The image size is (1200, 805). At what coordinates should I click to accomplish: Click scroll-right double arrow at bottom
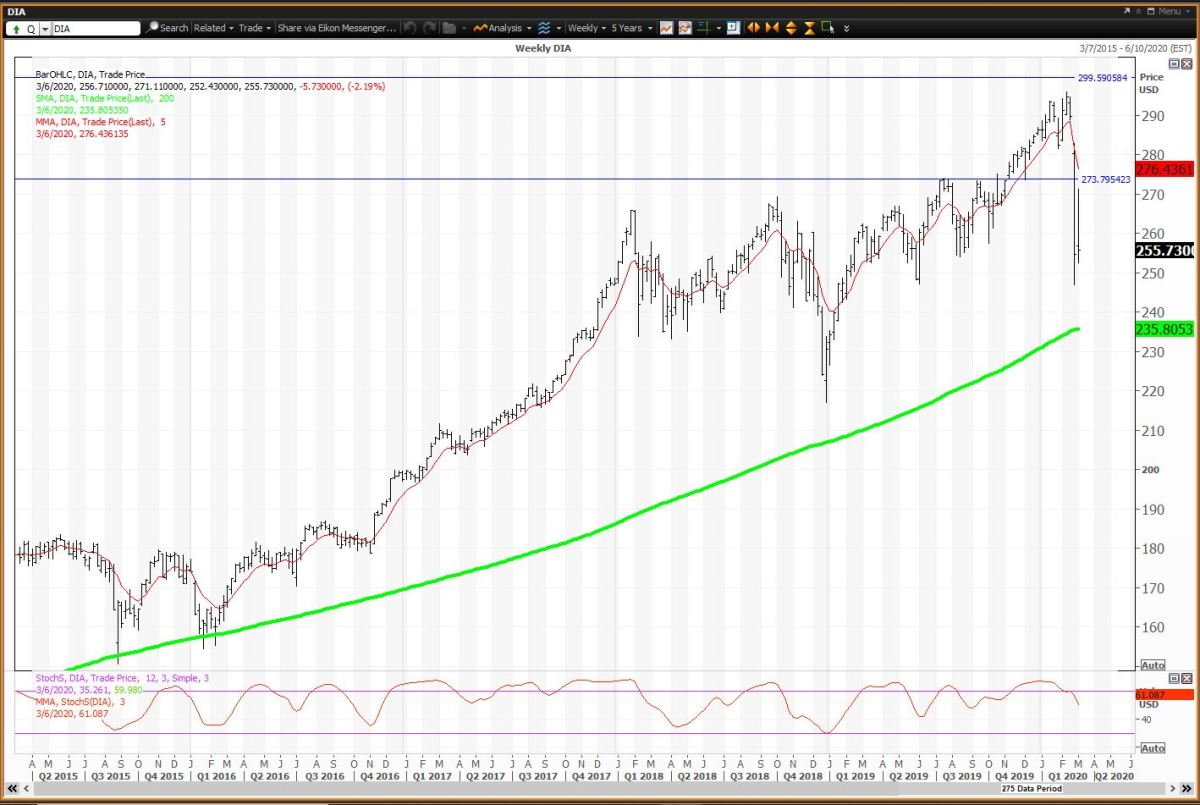(x=1187, y=788)
